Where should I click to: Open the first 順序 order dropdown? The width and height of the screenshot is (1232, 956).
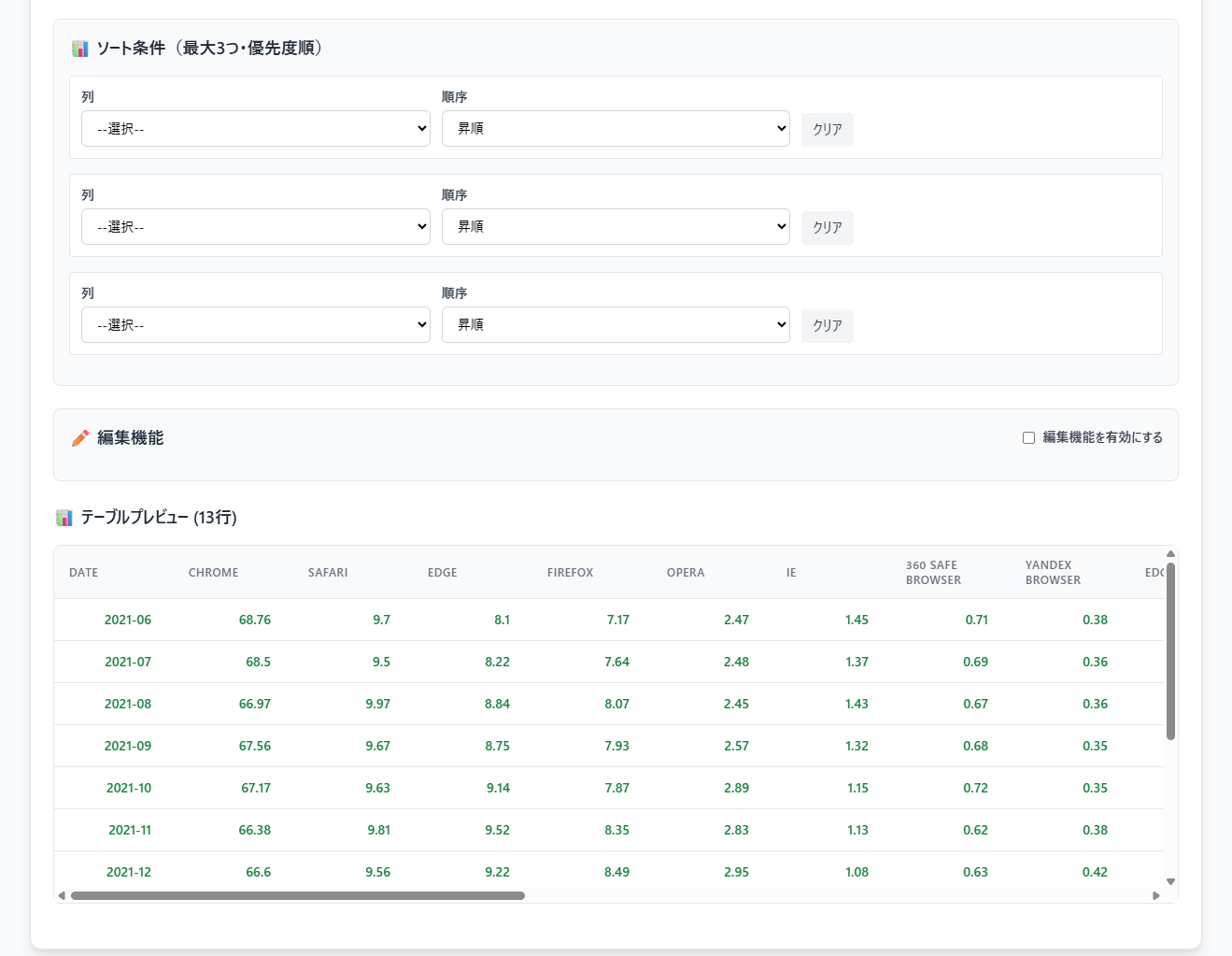pyautogui.click(x=616, y=129)
